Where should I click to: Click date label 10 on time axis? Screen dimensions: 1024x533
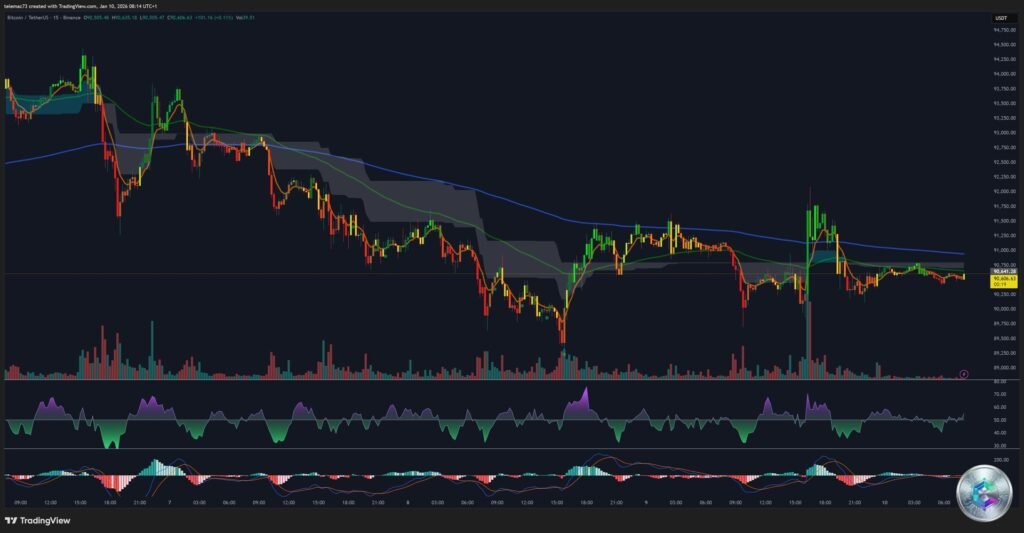(883, 503)
